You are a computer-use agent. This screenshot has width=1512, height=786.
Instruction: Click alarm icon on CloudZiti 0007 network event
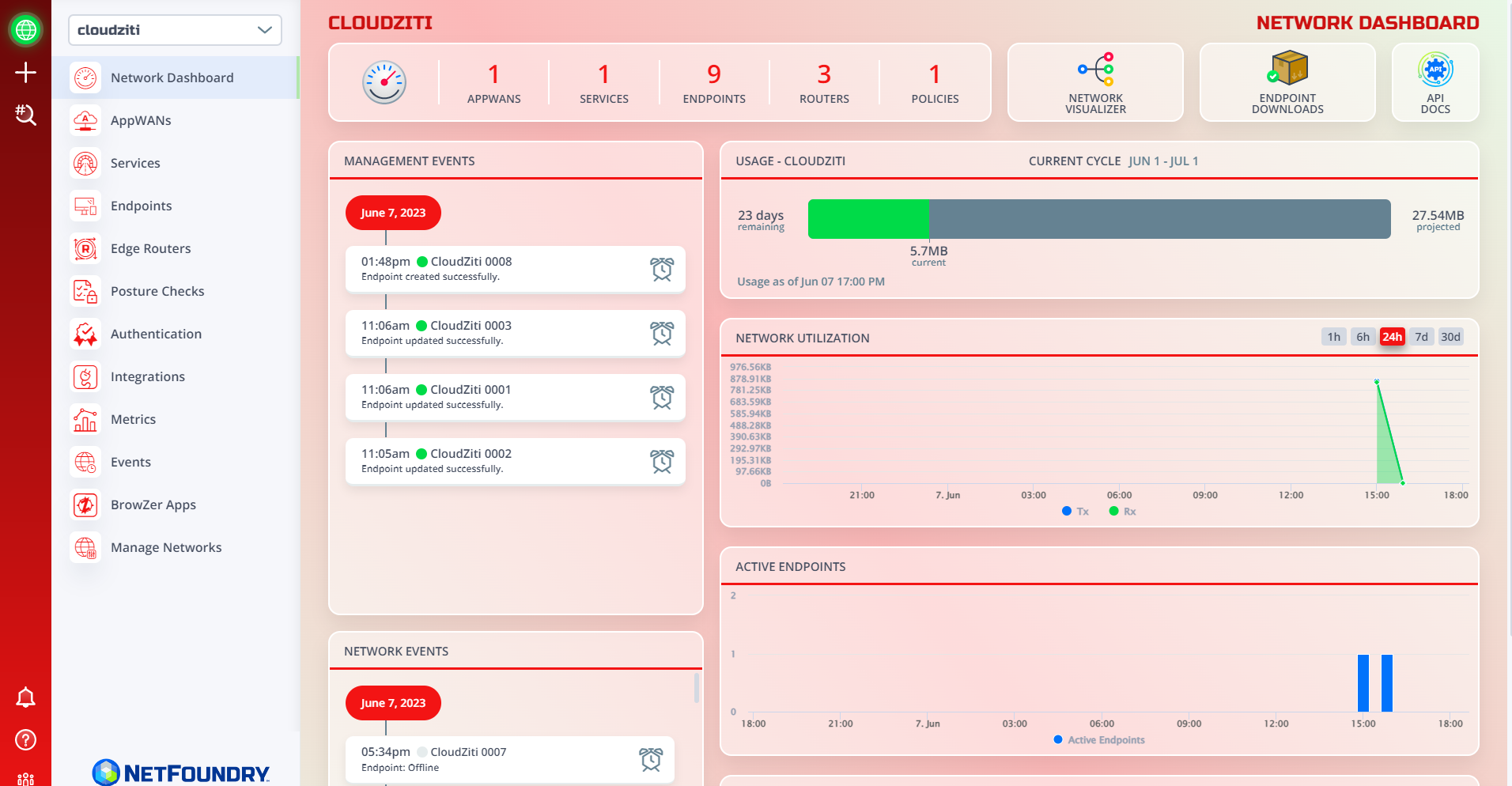click(x=651, y=759)
